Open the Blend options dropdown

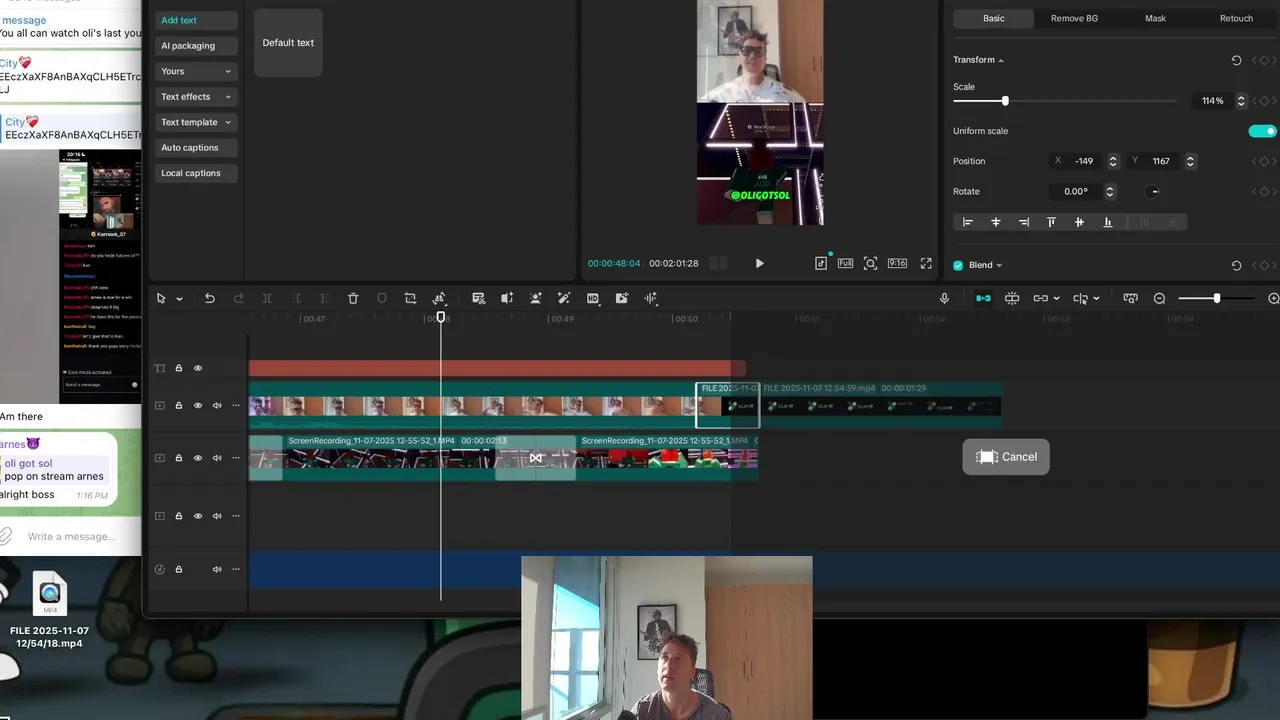[x=999, y=265]
